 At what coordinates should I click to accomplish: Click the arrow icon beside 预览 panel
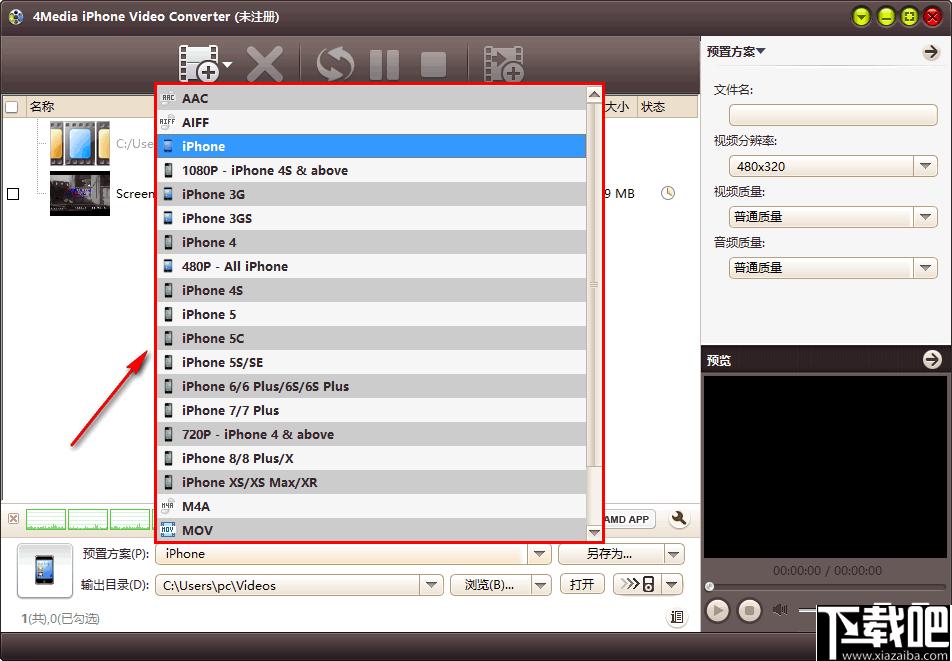tap(932, 360)
